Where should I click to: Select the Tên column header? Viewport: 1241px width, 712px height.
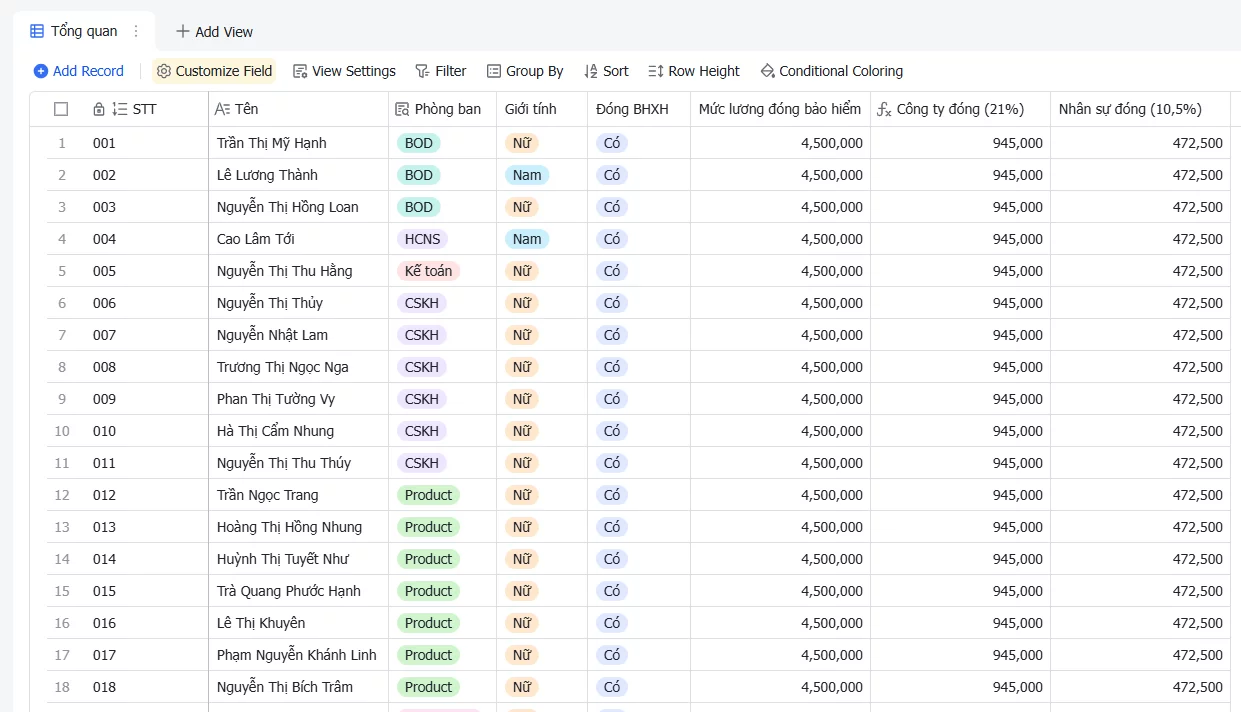(298, 109)
